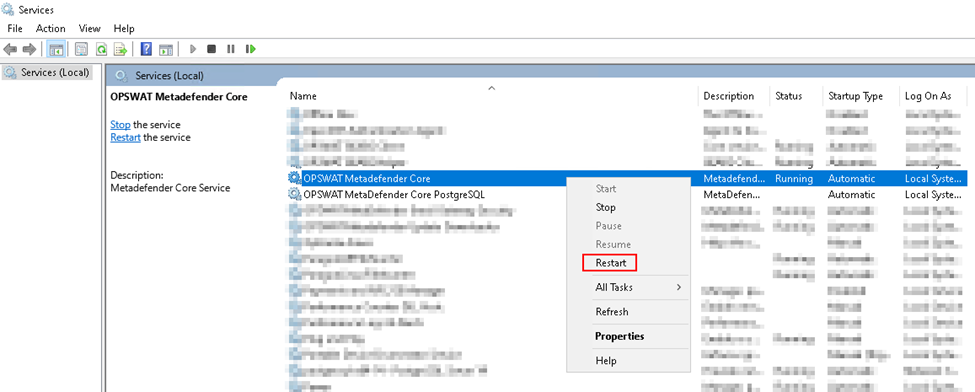Click the Forward arrow toolbar icon
975x392 pixels.
click(29, 49)
